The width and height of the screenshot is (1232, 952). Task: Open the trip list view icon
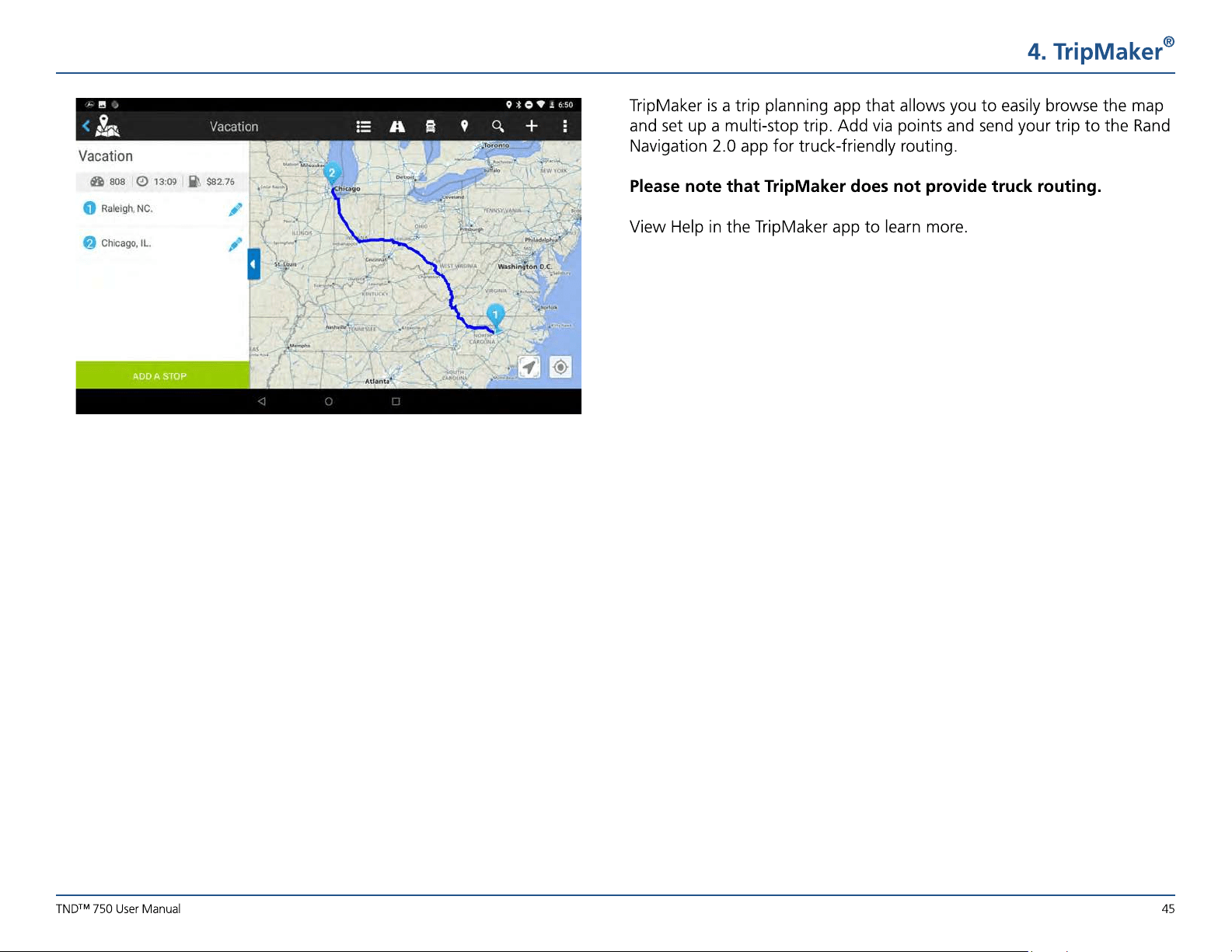(x=363, y=127)
